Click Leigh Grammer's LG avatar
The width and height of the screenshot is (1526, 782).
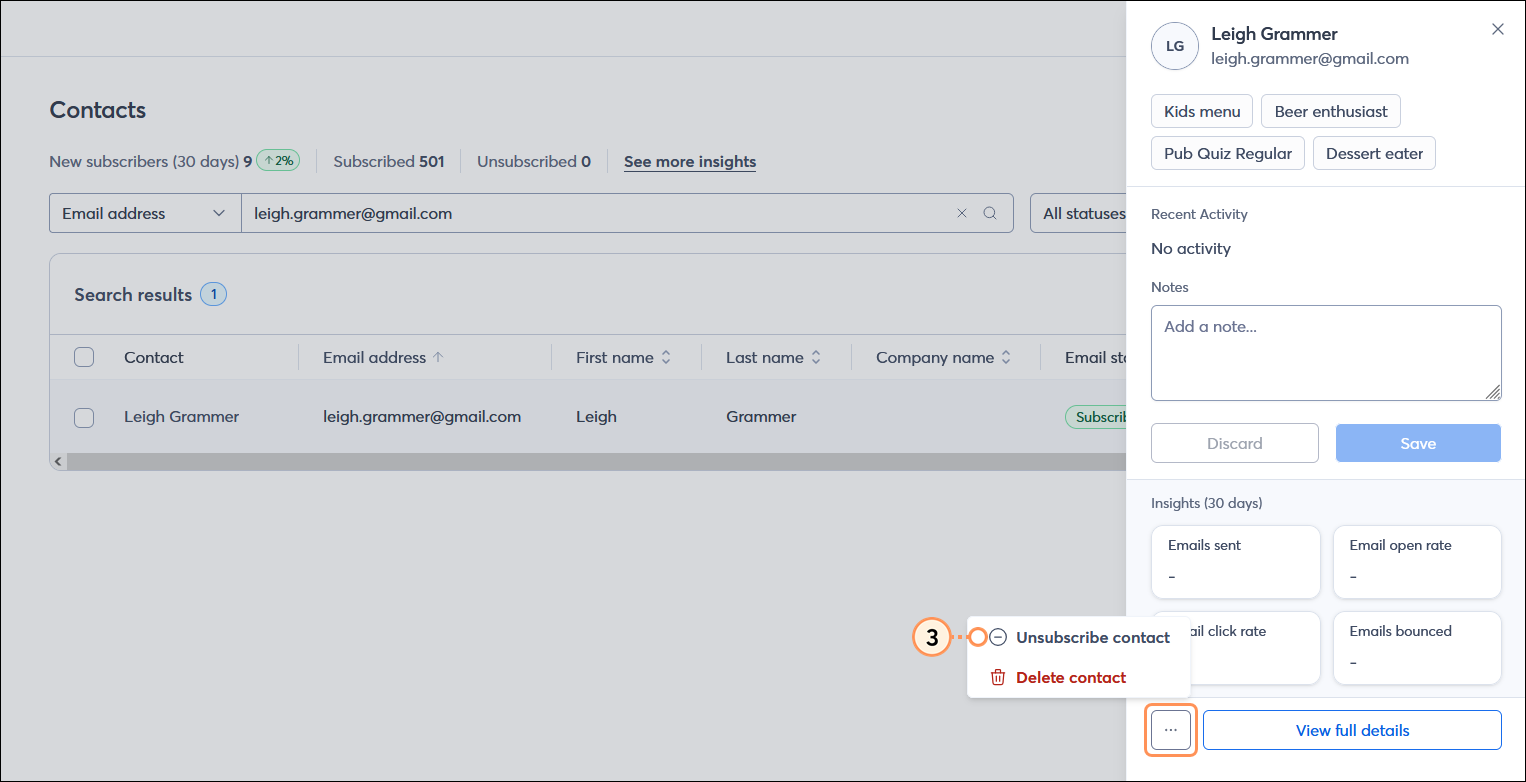click(x=1174, y=46)
